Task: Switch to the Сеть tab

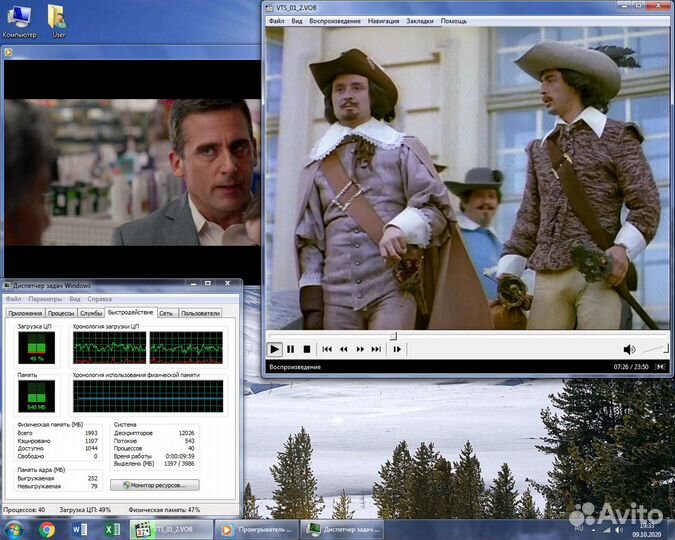Action: 166,313
